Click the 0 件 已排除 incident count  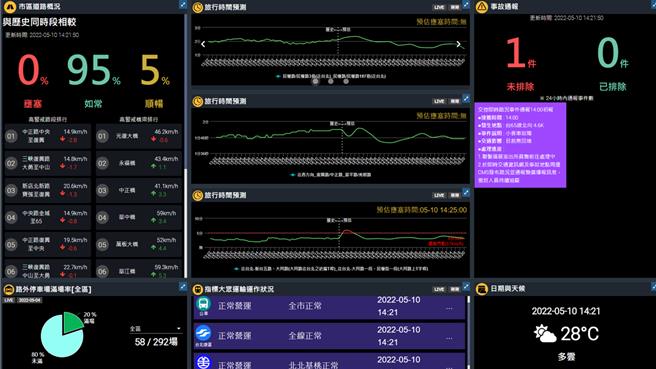[x=613, y=64]
